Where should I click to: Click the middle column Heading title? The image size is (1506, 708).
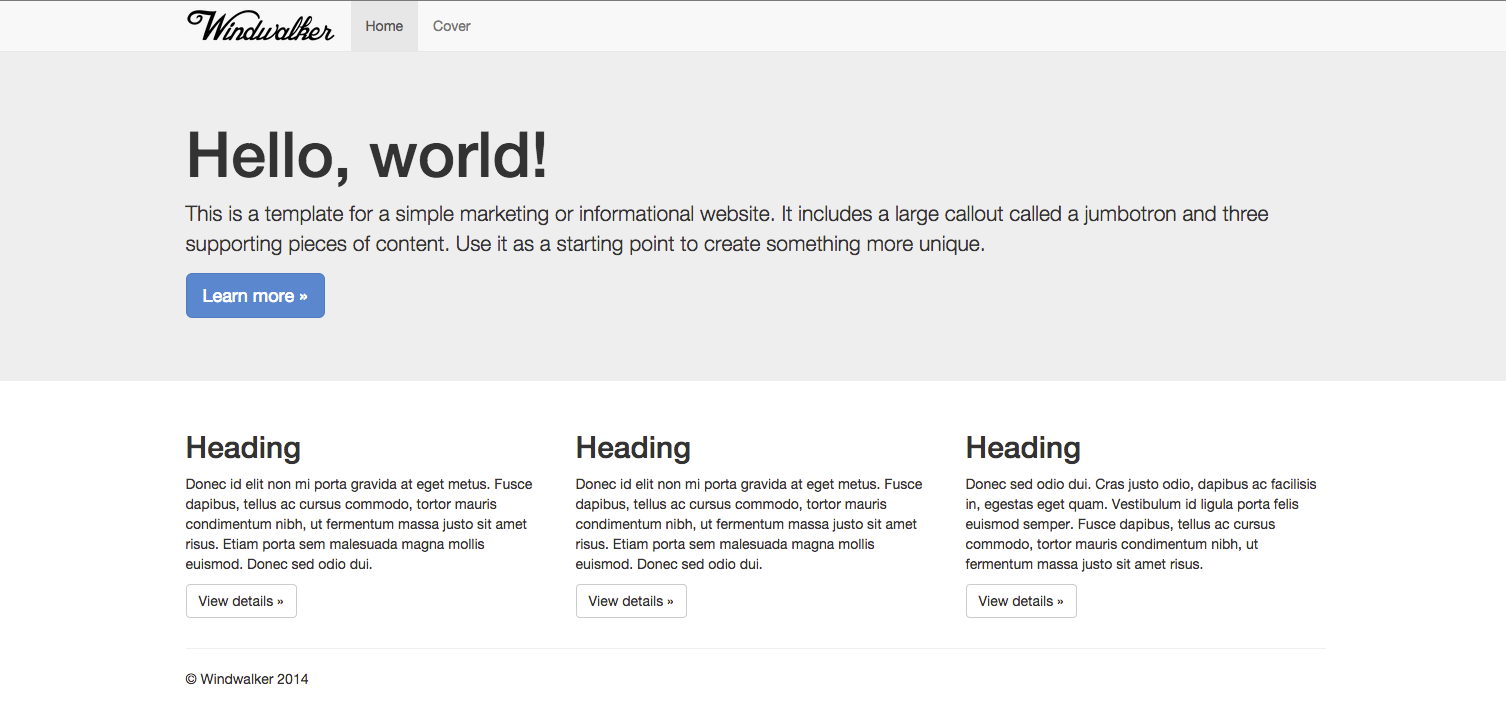633,448
